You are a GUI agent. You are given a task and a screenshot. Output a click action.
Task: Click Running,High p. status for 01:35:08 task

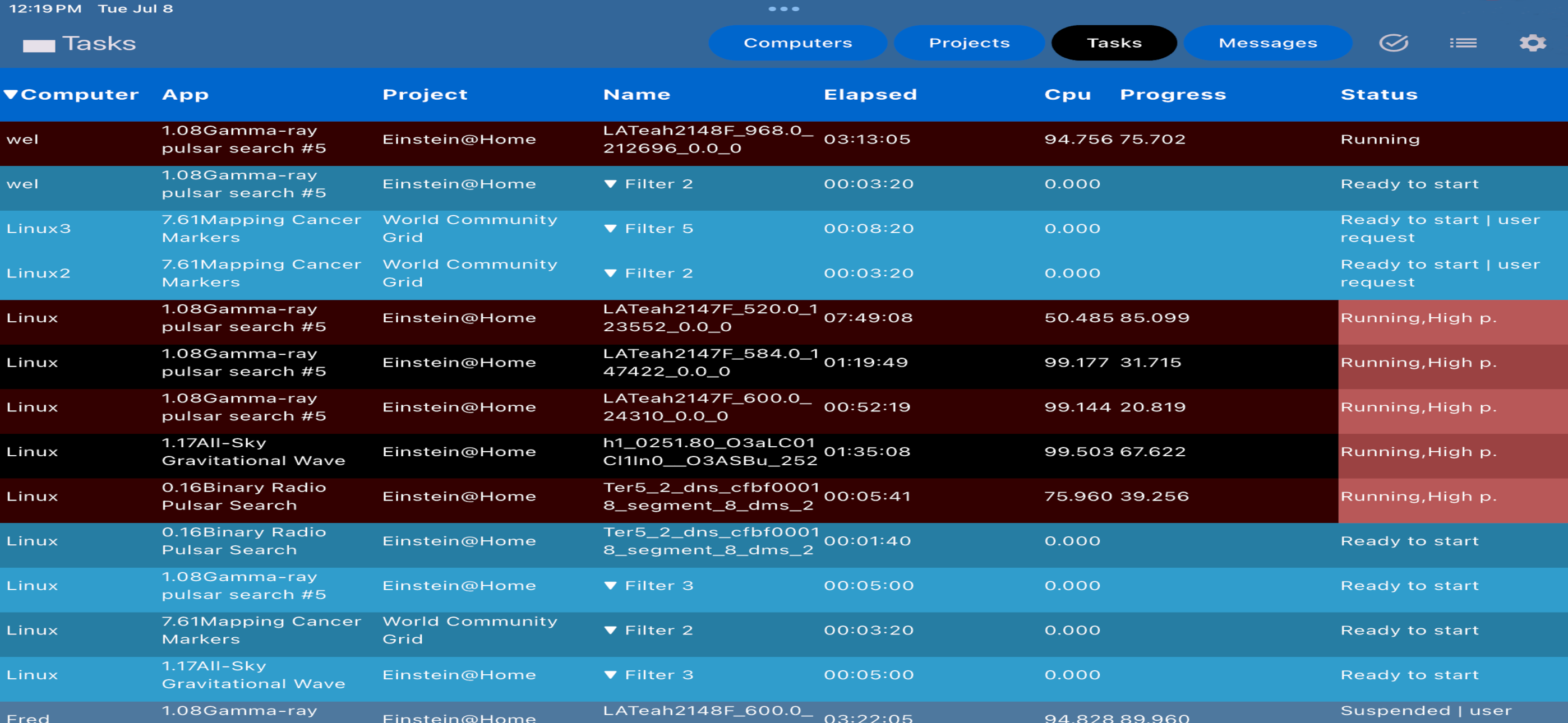click(1418, 452)
